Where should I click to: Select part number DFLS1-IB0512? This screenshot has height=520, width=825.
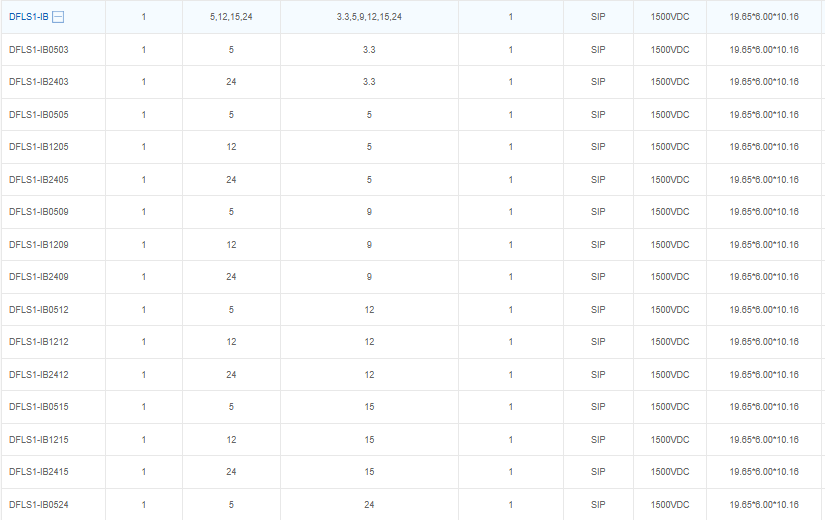[38, 309]
